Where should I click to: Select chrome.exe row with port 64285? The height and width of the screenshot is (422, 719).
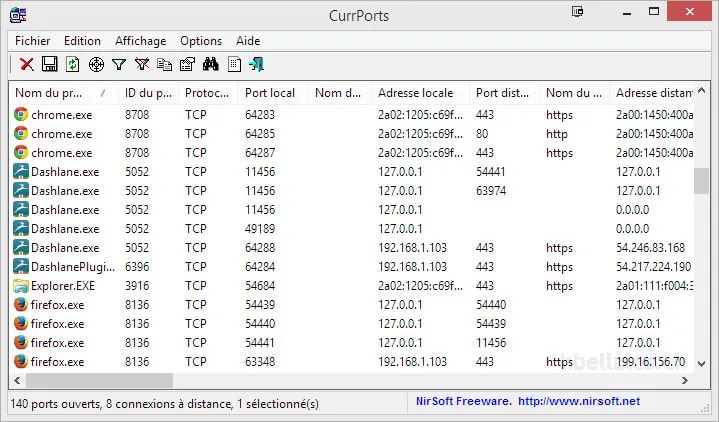coord(351,133)
